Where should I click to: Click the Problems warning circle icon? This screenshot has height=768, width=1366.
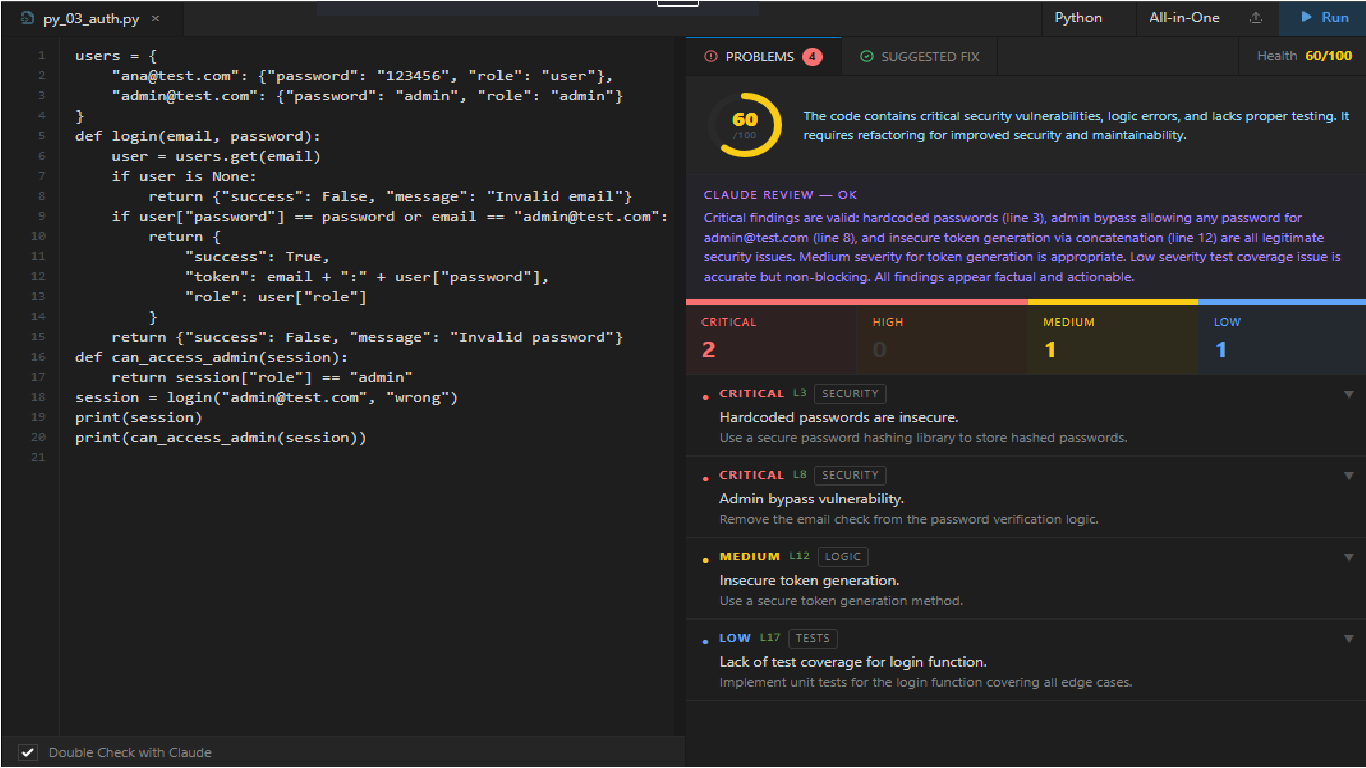coord(711,57)
